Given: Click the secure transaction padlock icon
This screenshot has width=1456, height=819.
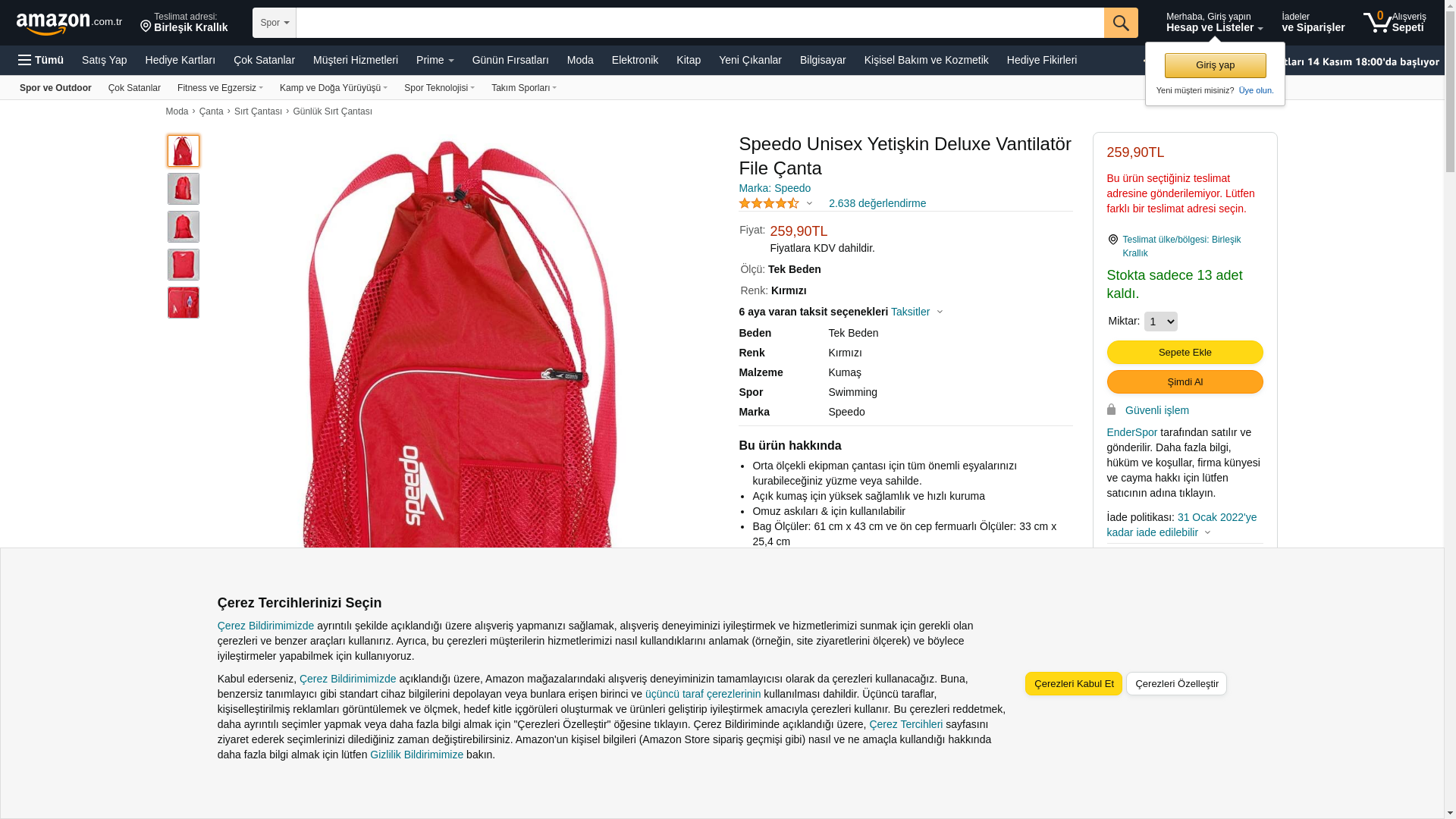Looking at the screenshot, I should (1111, 409).
